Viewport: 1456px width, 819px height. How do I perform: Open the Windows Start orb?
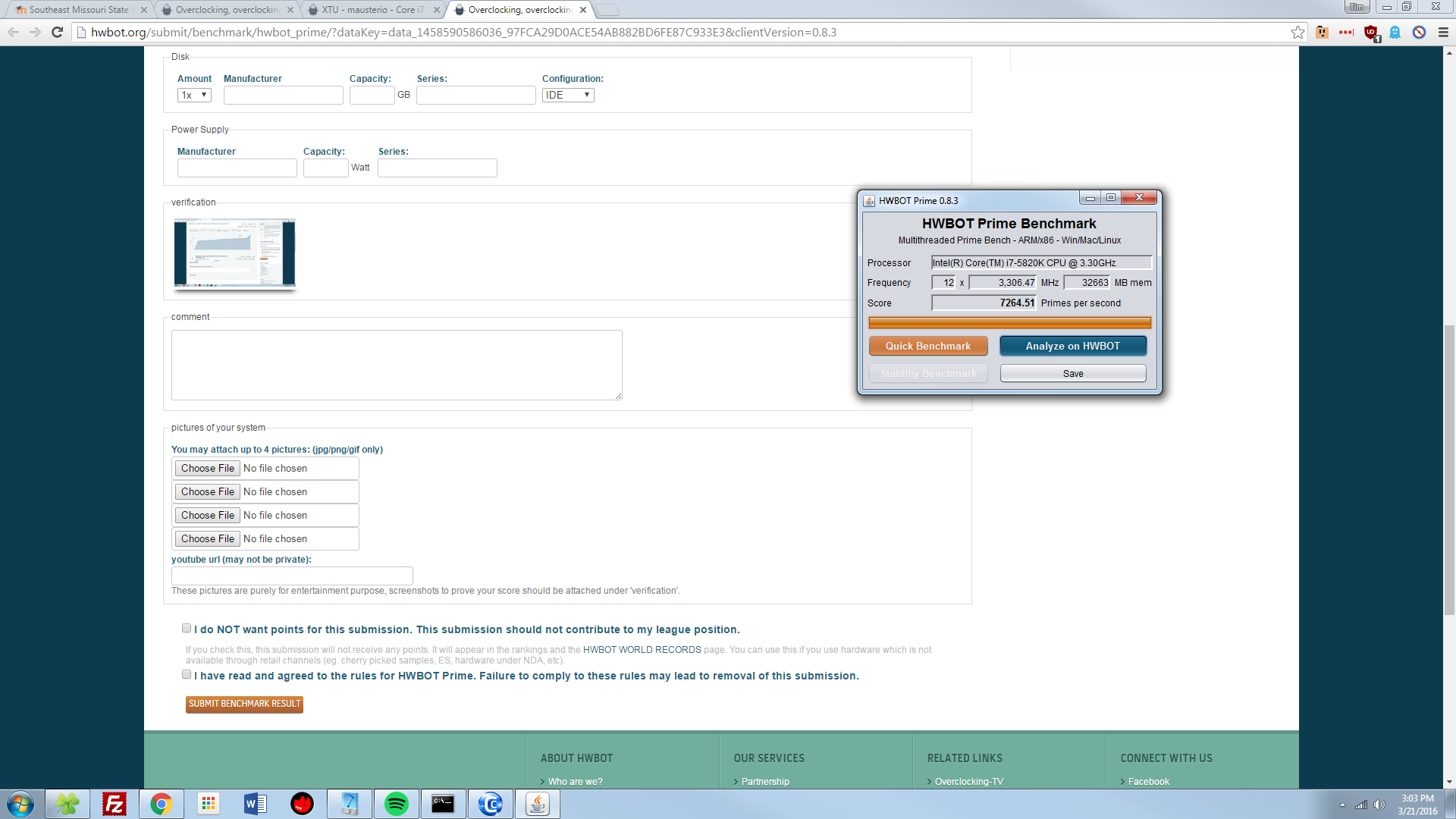(20, 804)
